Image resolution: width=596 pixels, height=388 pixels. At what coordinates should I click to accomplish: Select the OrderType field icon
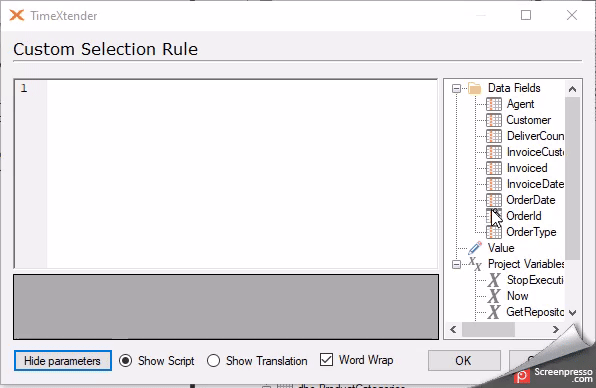[494, 232]
